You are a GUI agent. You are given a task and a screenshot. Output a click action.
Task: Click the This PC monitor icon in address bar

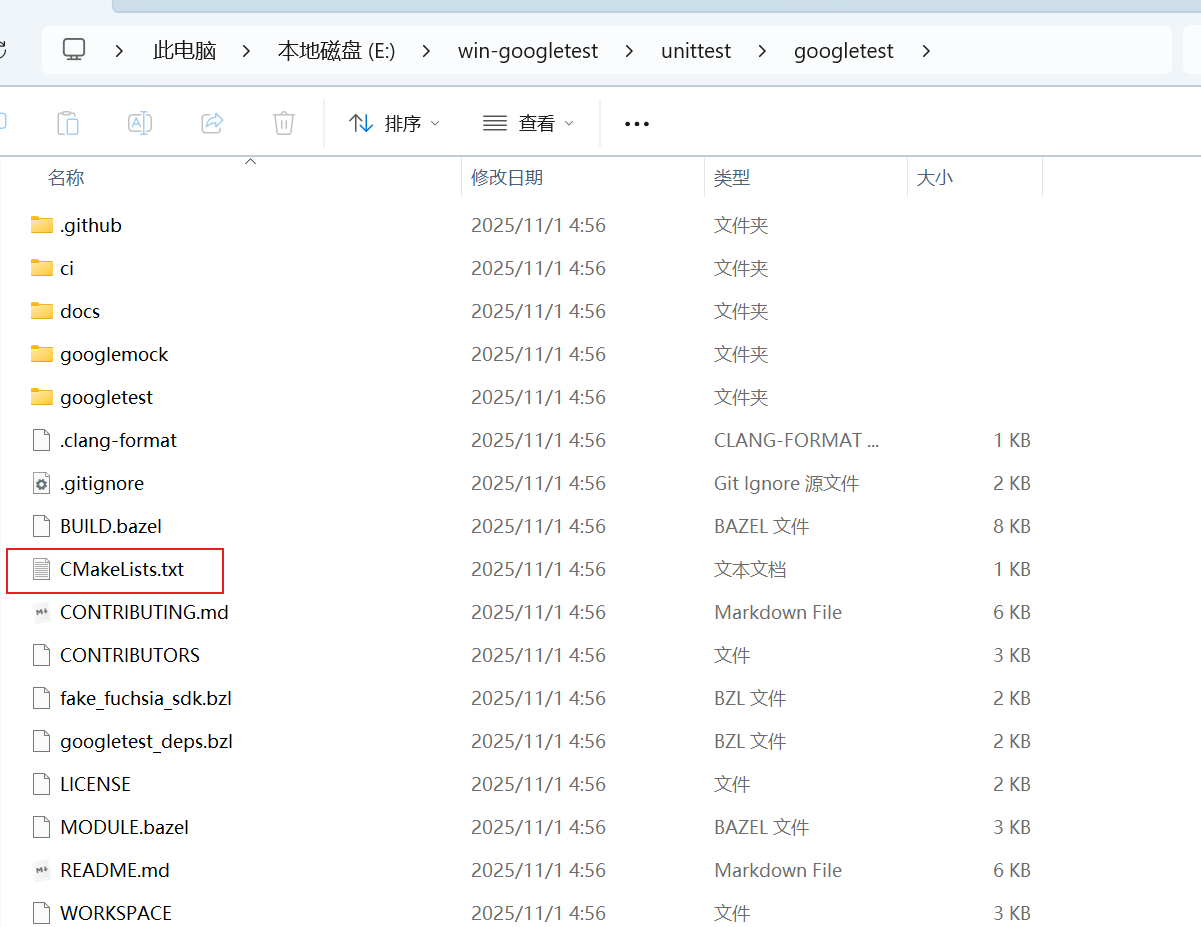[73, 49]
